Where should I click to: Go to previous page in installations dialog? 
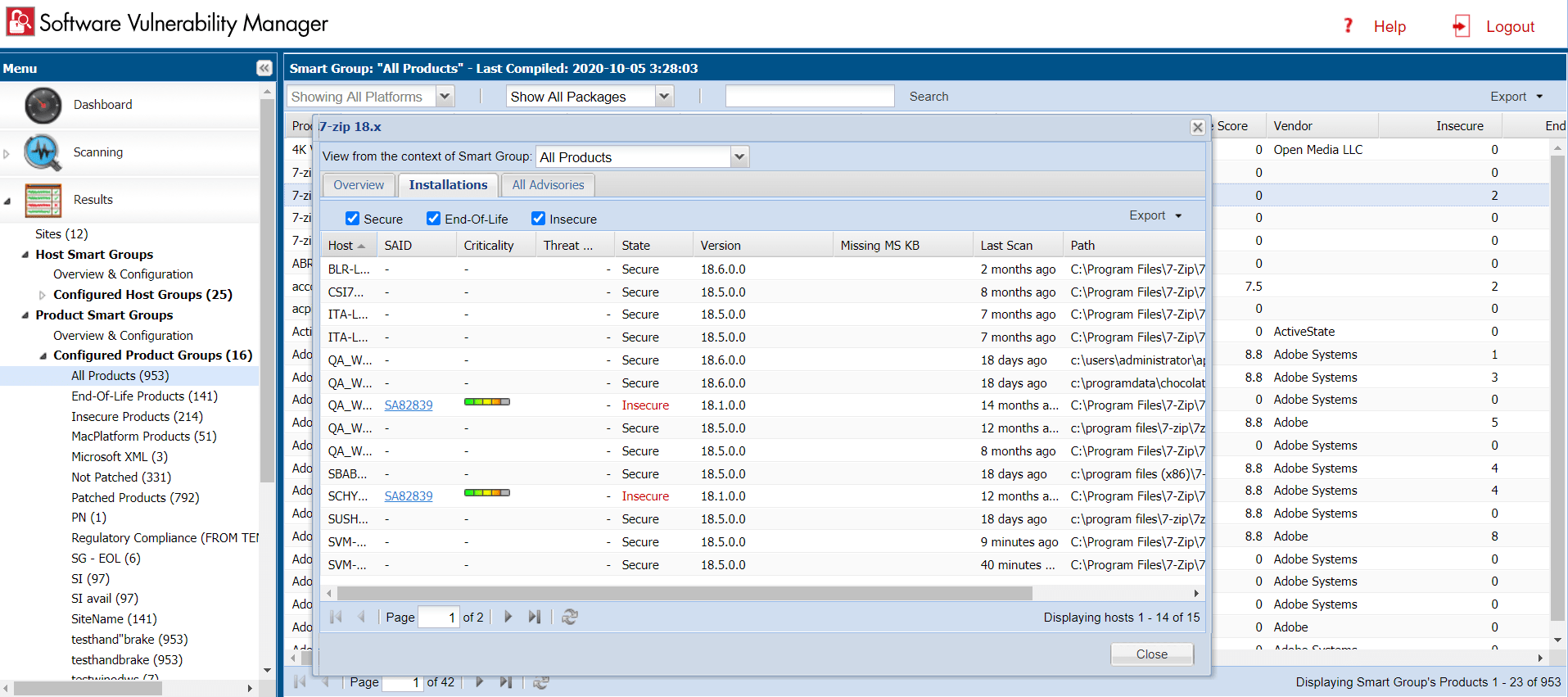[361, 617]
